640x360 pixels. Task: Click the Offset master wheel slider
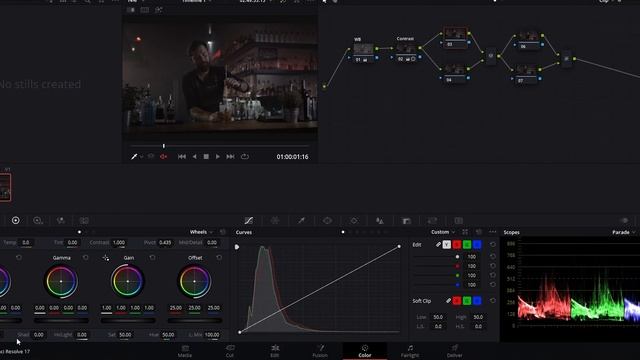pyautogui.click(x=195, y=321)
